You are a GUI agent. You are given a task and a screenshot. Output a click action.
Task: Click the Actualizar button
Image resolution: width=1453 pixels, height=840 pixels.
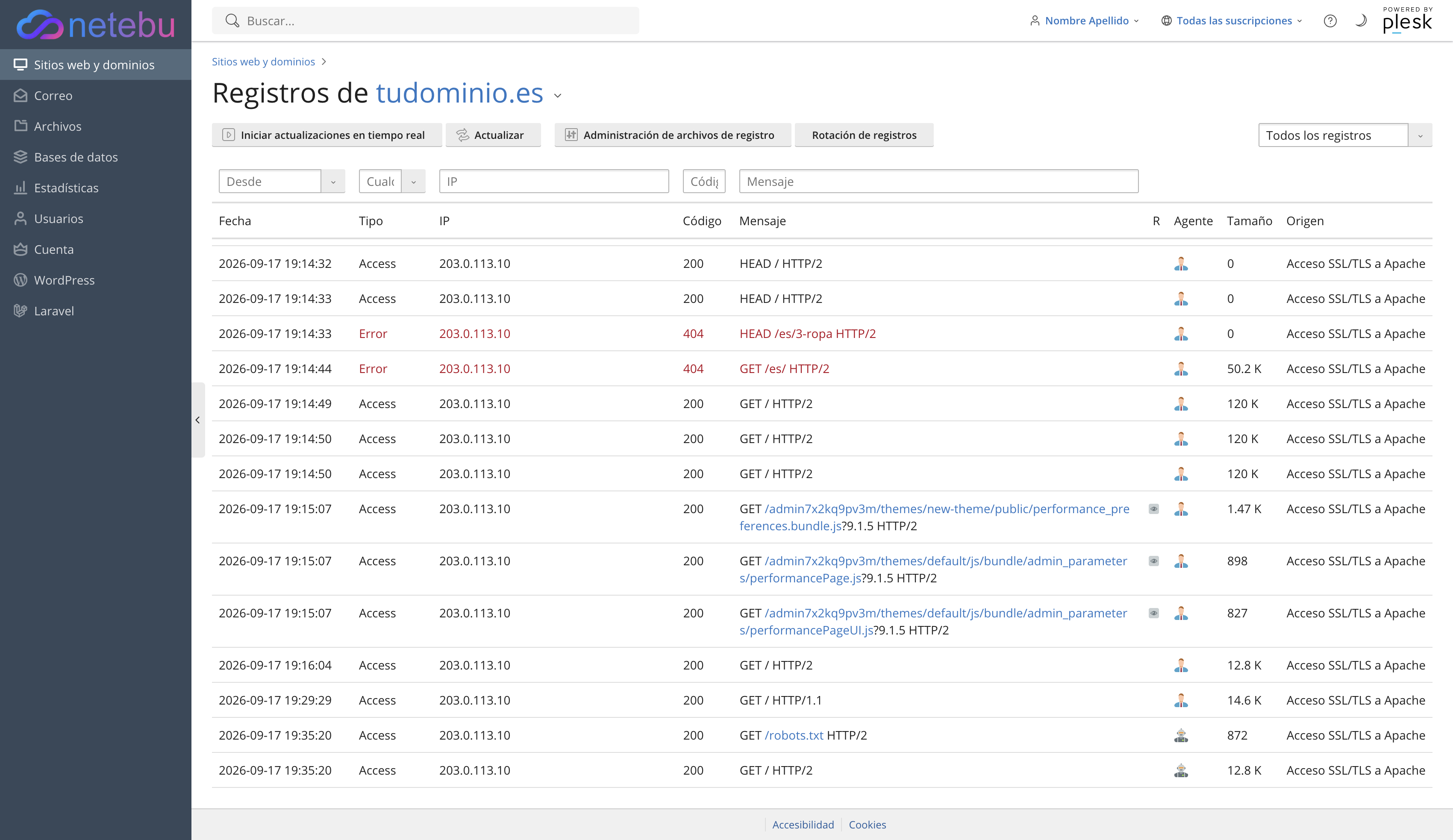click(x=494, y=135)
